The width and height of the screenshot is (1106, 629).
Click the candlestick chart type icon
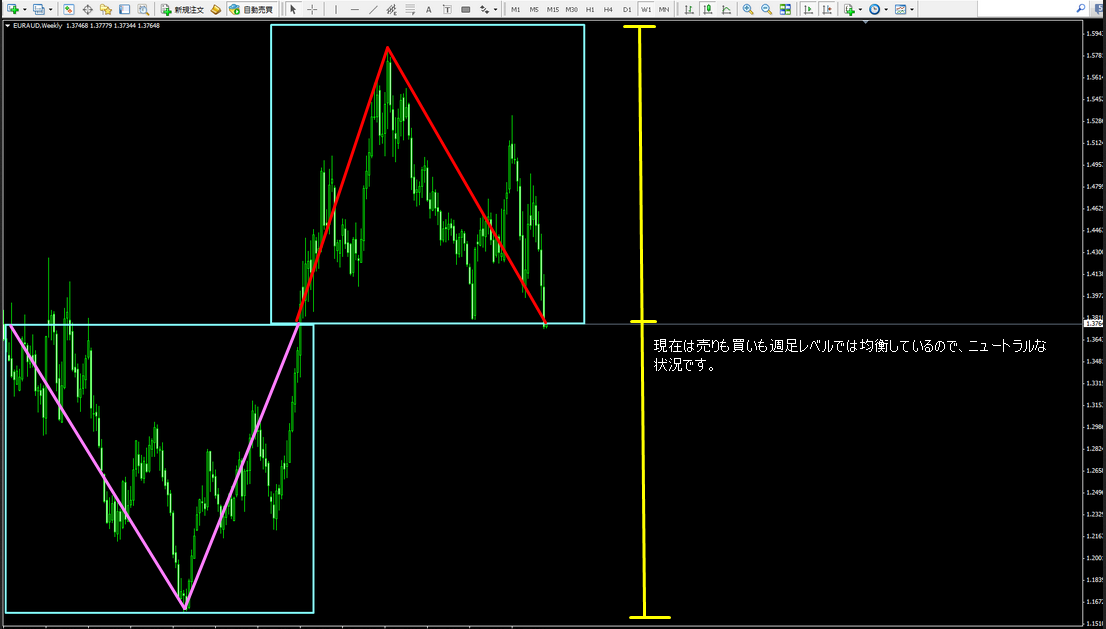pyautogui.click(x=709, y=9)
